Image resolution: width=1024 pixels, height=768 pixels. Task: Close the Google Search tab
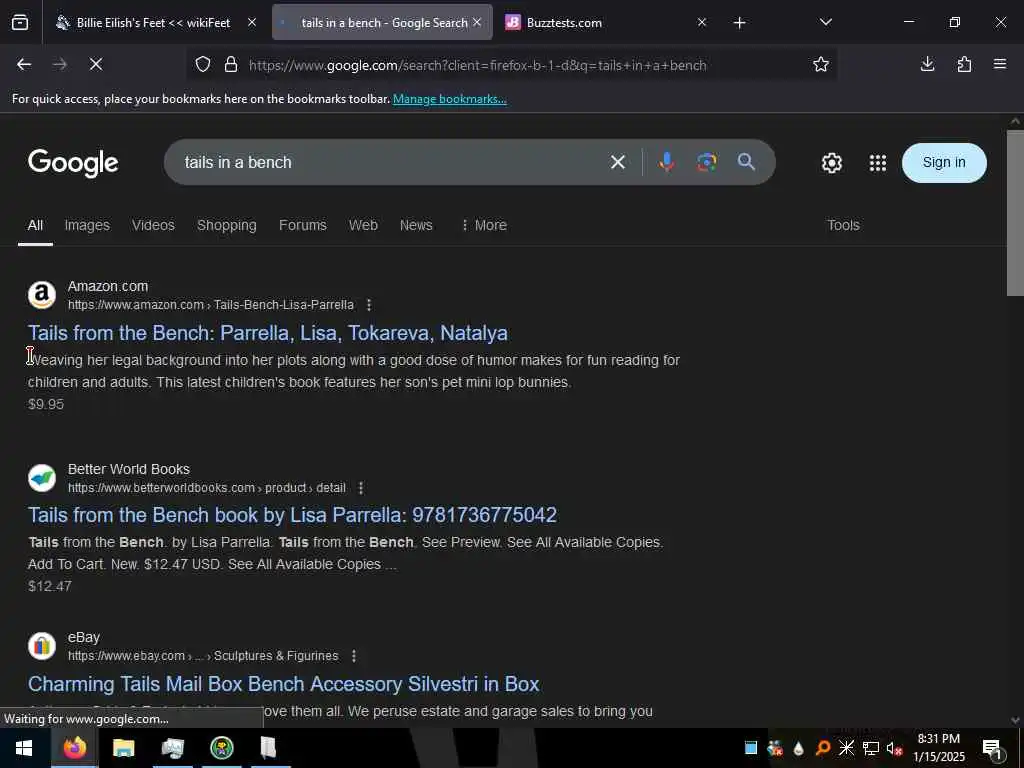coord(477,22)
